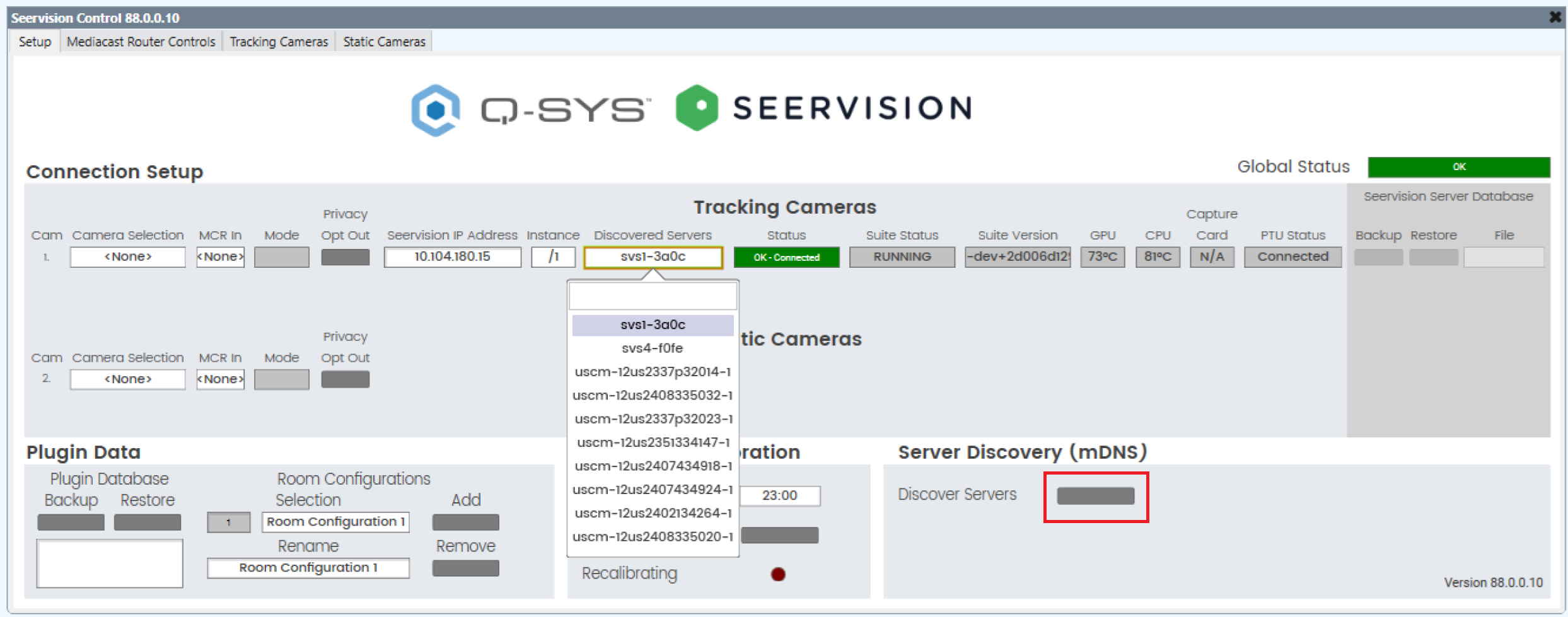1568x617 pixels.
Task: Toggle Privacy Opt Out for Cam 1
Action: coord(345,257)
